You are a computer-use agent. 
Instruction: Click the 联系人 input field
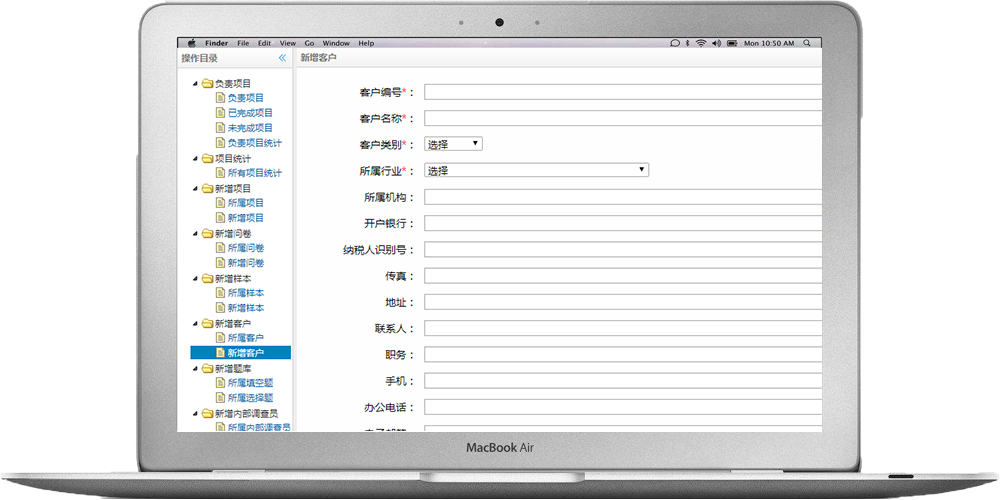[621, 328]
